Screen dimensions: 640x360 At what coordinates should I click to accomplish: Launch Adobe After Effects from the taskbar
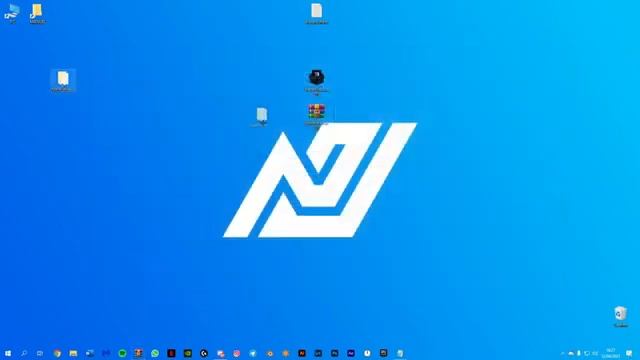pyautogui.click(x=351, y=353)
